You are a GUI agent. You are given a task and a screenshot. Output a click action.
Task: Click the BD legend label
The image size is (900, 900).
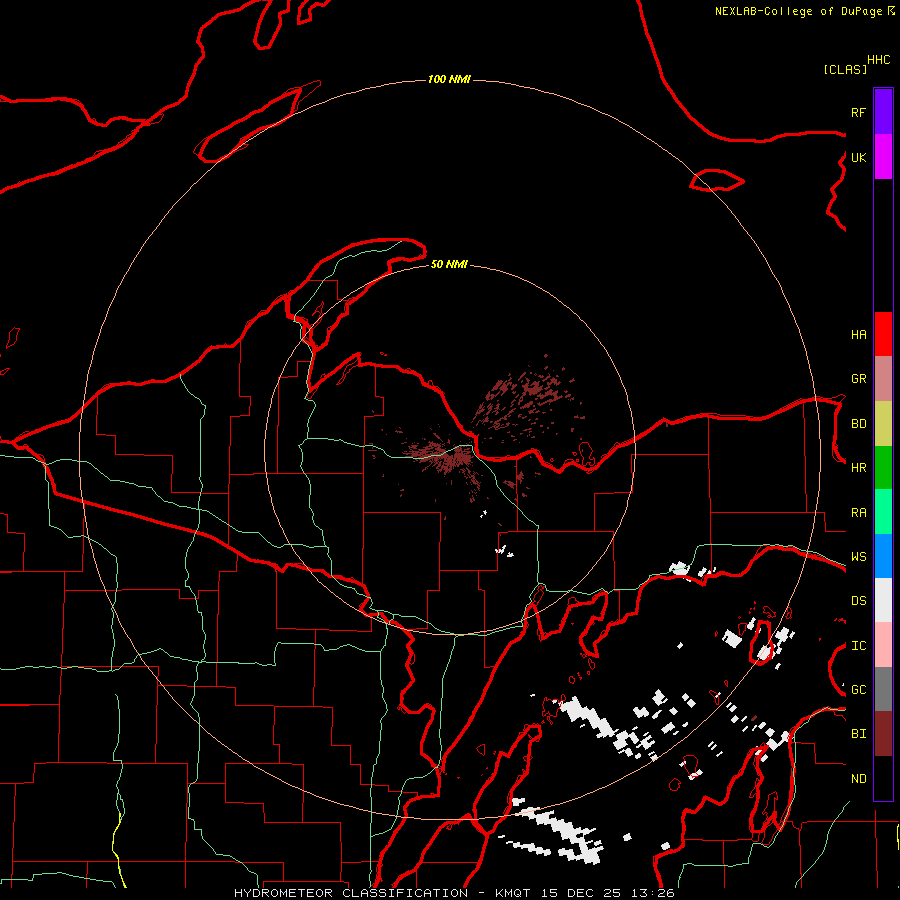point(858,424)
